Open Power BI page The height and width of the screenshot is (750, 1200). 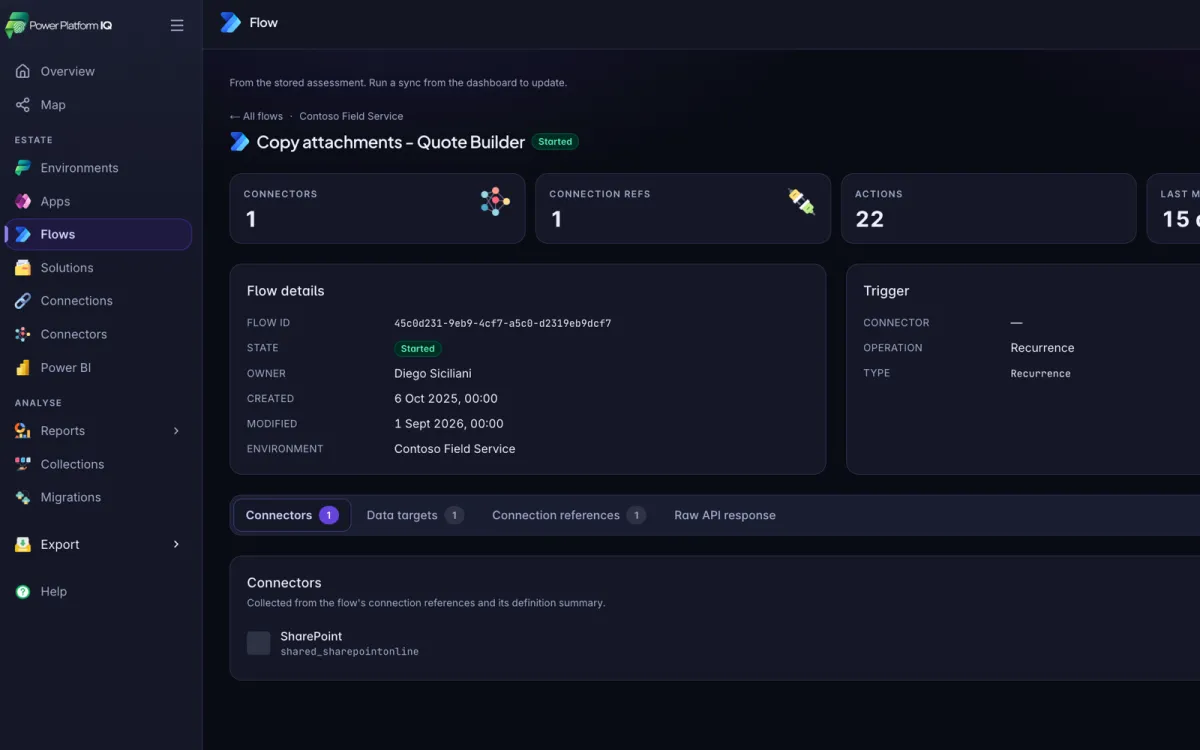point(98,367)
